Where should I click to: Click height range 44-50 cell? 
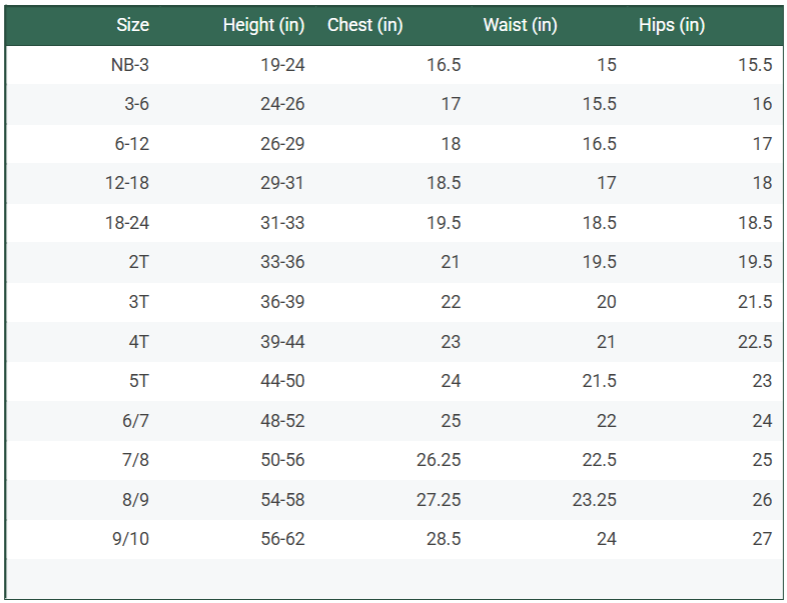coord(282,381)
